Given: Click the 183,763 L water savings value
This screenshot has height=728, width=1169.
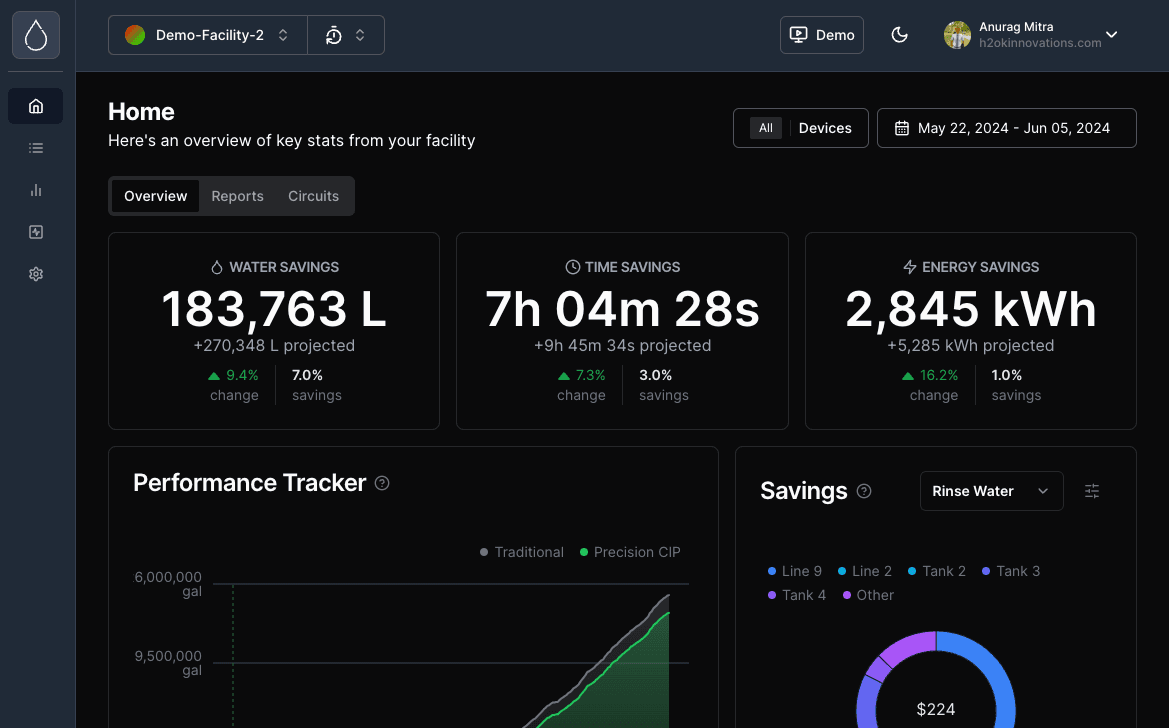Looking at the screenshot, I should 274,309.
